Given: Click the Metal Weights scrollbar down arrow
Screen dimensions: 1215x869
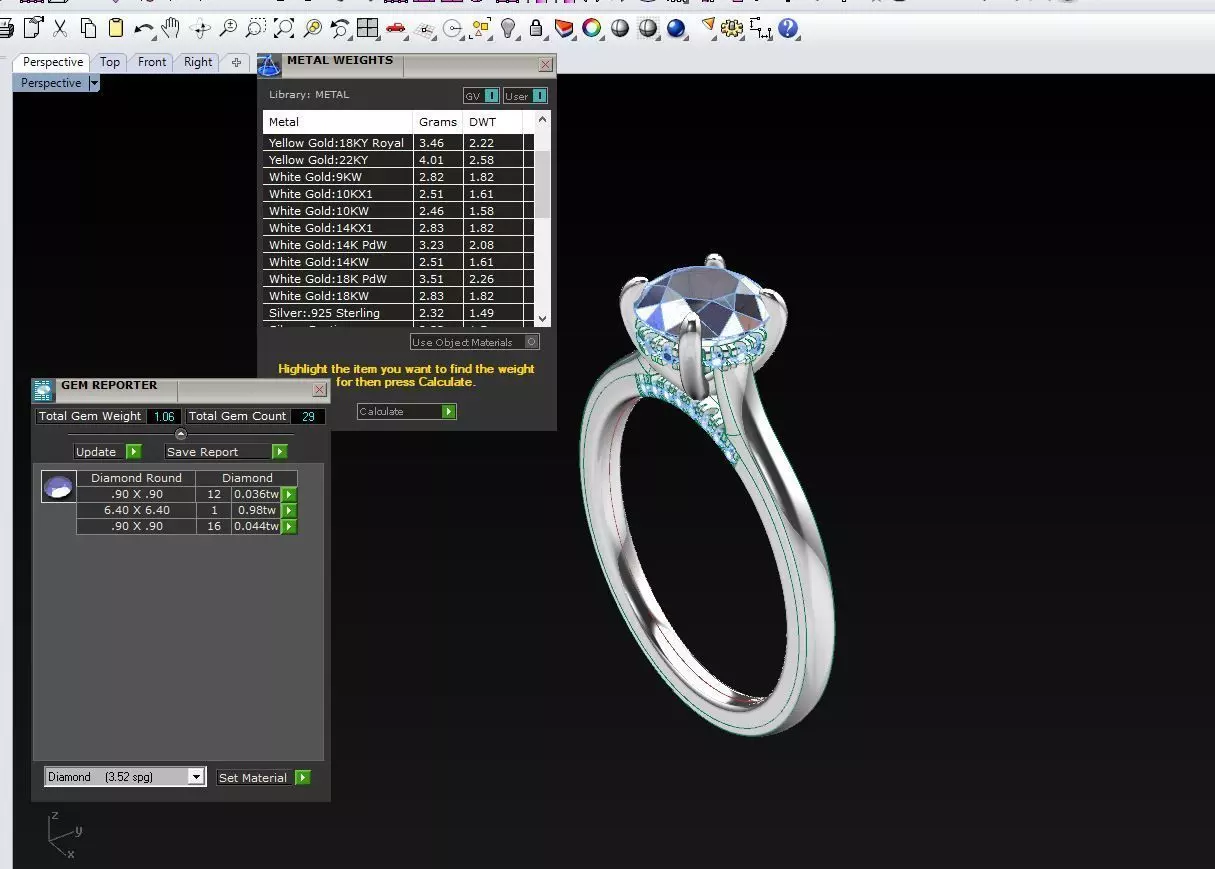Looking at the screenshot, I should [x=542, y=318].
